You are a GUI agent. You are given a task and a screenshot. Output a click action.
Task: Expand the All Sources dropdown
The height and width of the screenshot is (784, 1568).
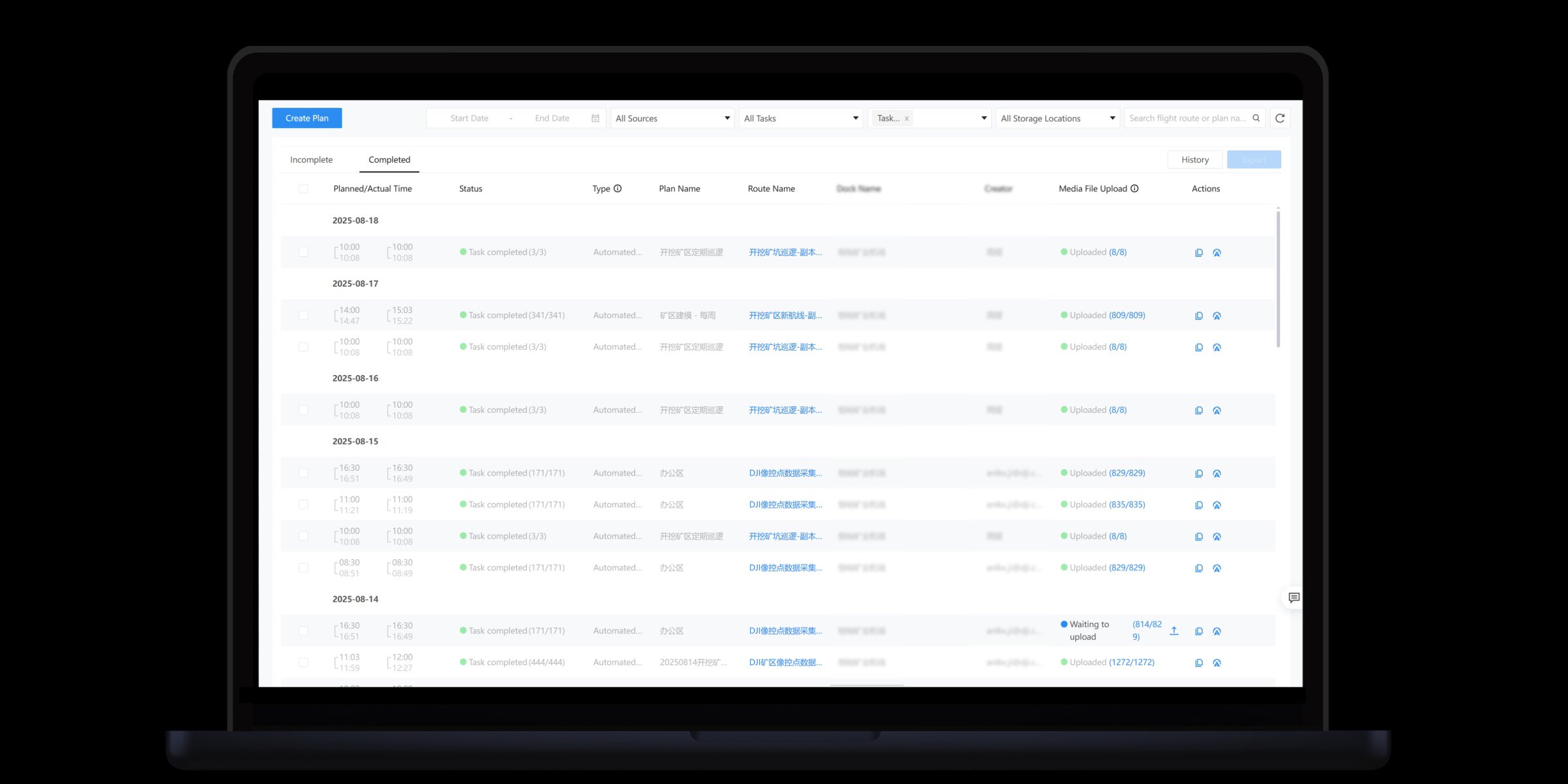pos(672,118)
